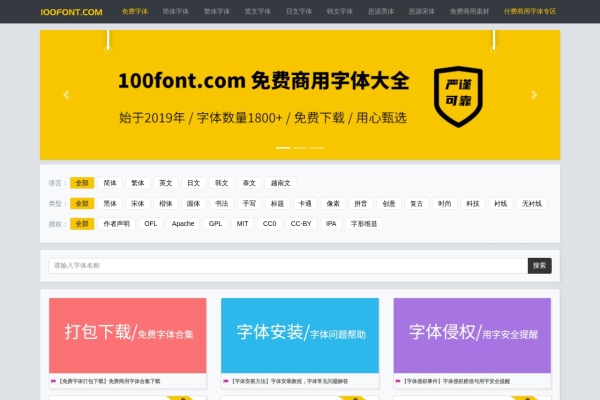Filter font type by 手写

(249, 204)
